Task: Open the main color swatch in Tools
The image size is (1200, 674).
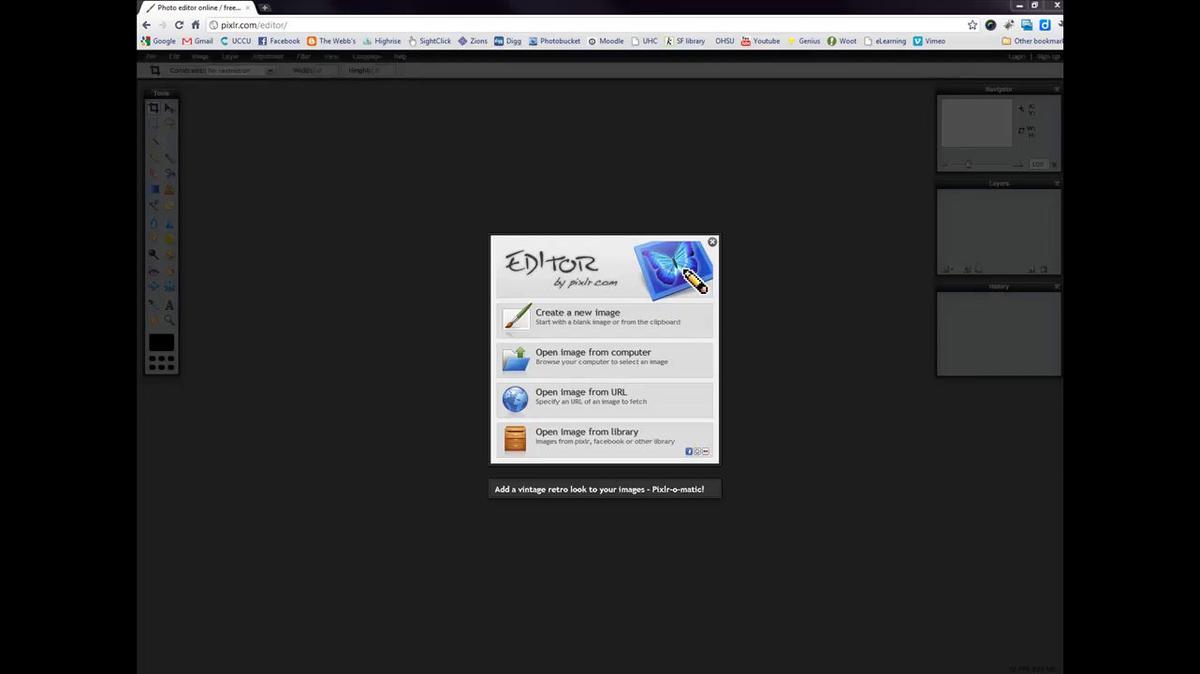Action: pos(161,342)
